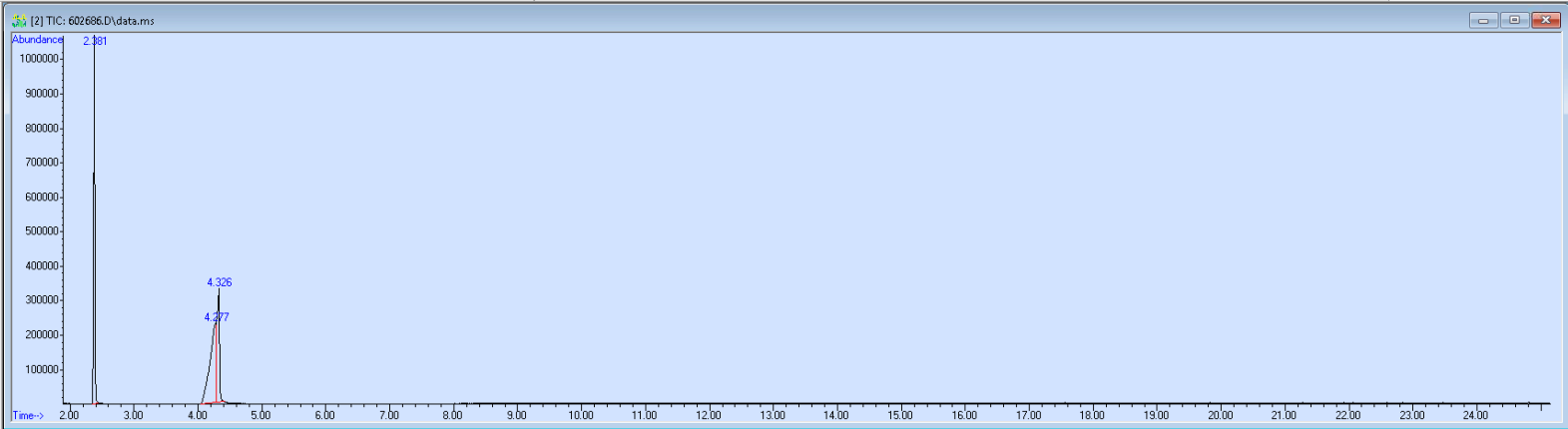This screenshot has width=1568, height=429.
Task: Click the 300000 abundance tick value
Action: click(x=41, y=300)
